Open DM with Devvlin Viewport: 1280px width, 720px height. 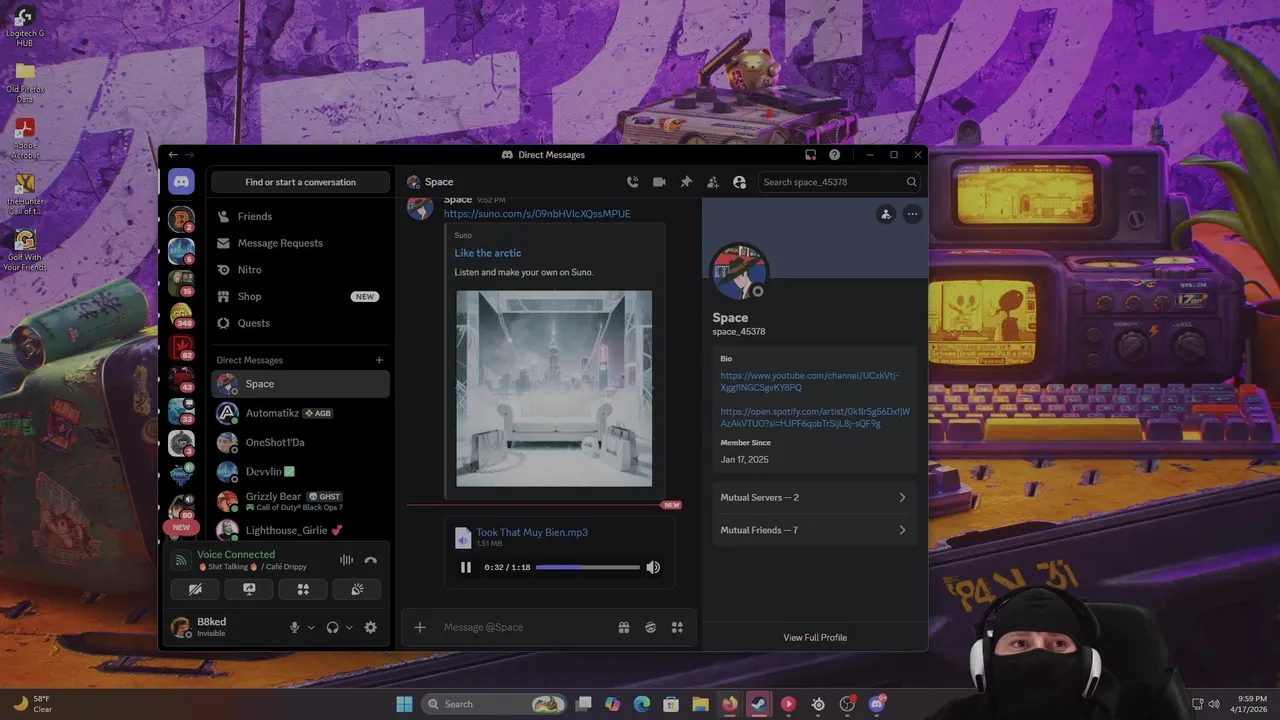coord(300,471)
